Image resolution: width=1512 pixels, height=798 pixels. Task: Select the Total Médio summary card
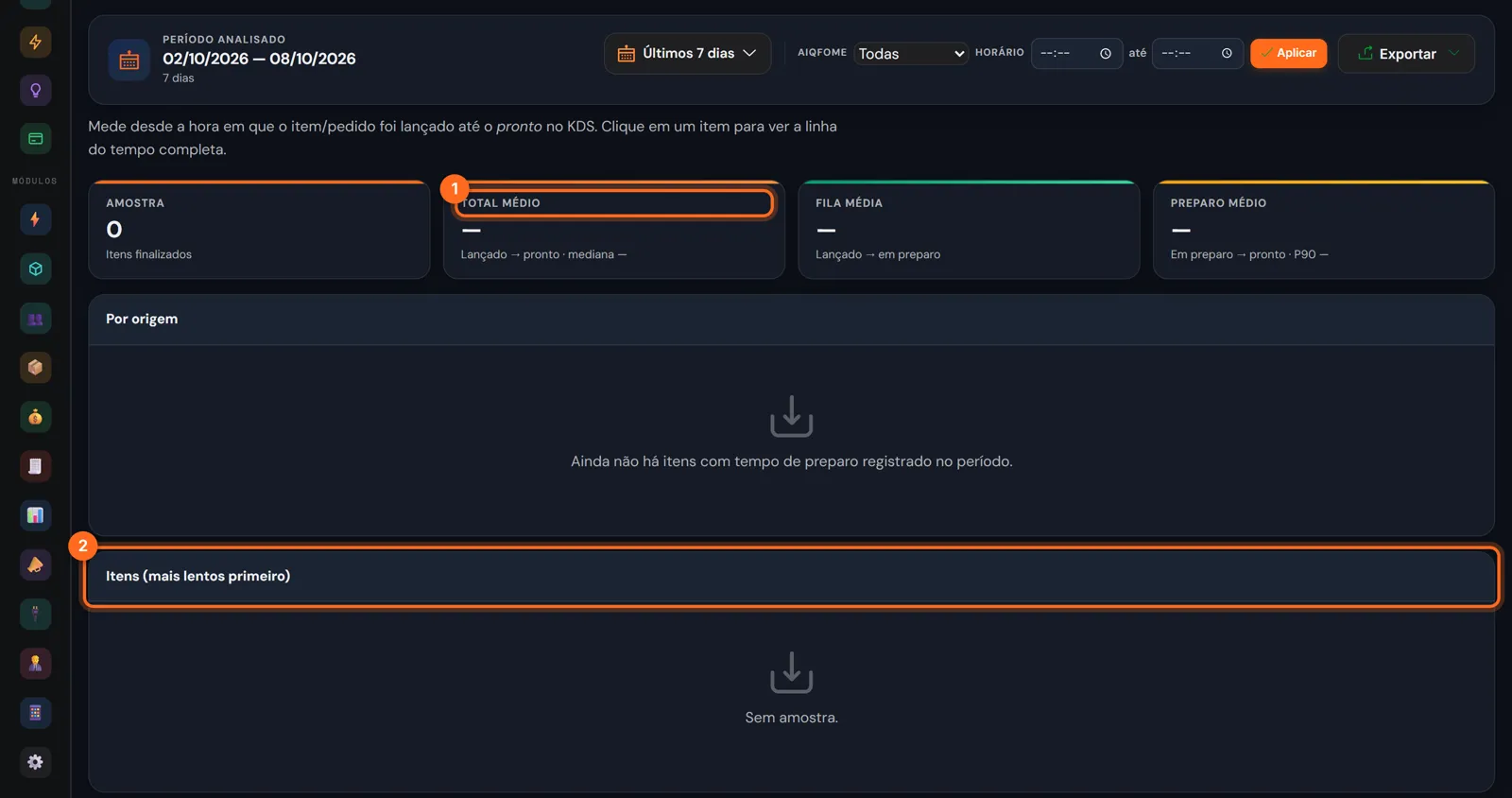[614, 230]
